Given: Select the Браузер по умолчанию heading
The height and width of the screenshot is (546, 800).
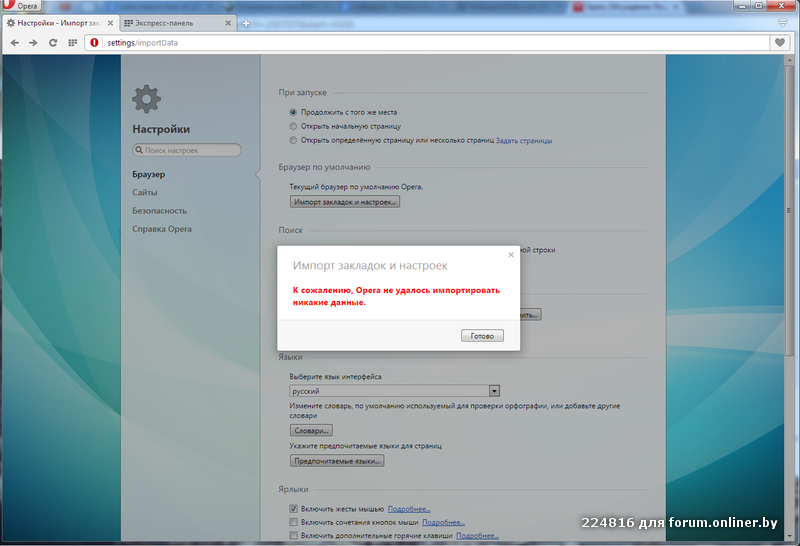Looking at the screenshot, I should pyautogui.click(x=324, y=167).
